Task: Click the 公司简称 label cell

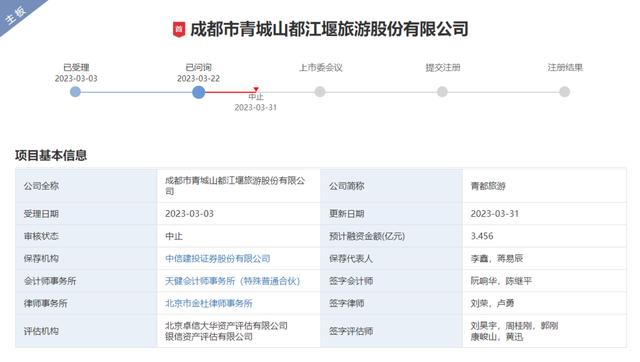Action: coord(392,186)
